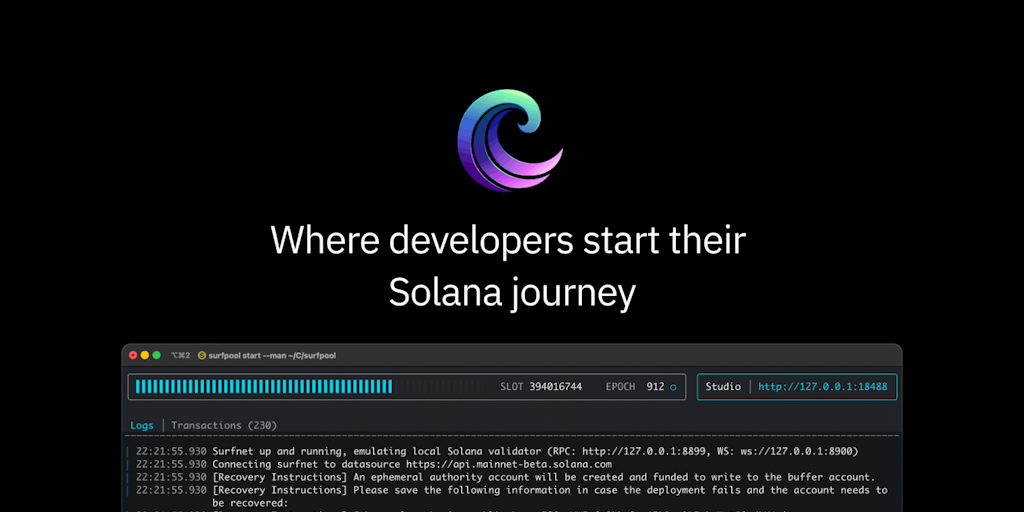Click the 'ephemeral authority account' log line

click(x=505, y=477)
